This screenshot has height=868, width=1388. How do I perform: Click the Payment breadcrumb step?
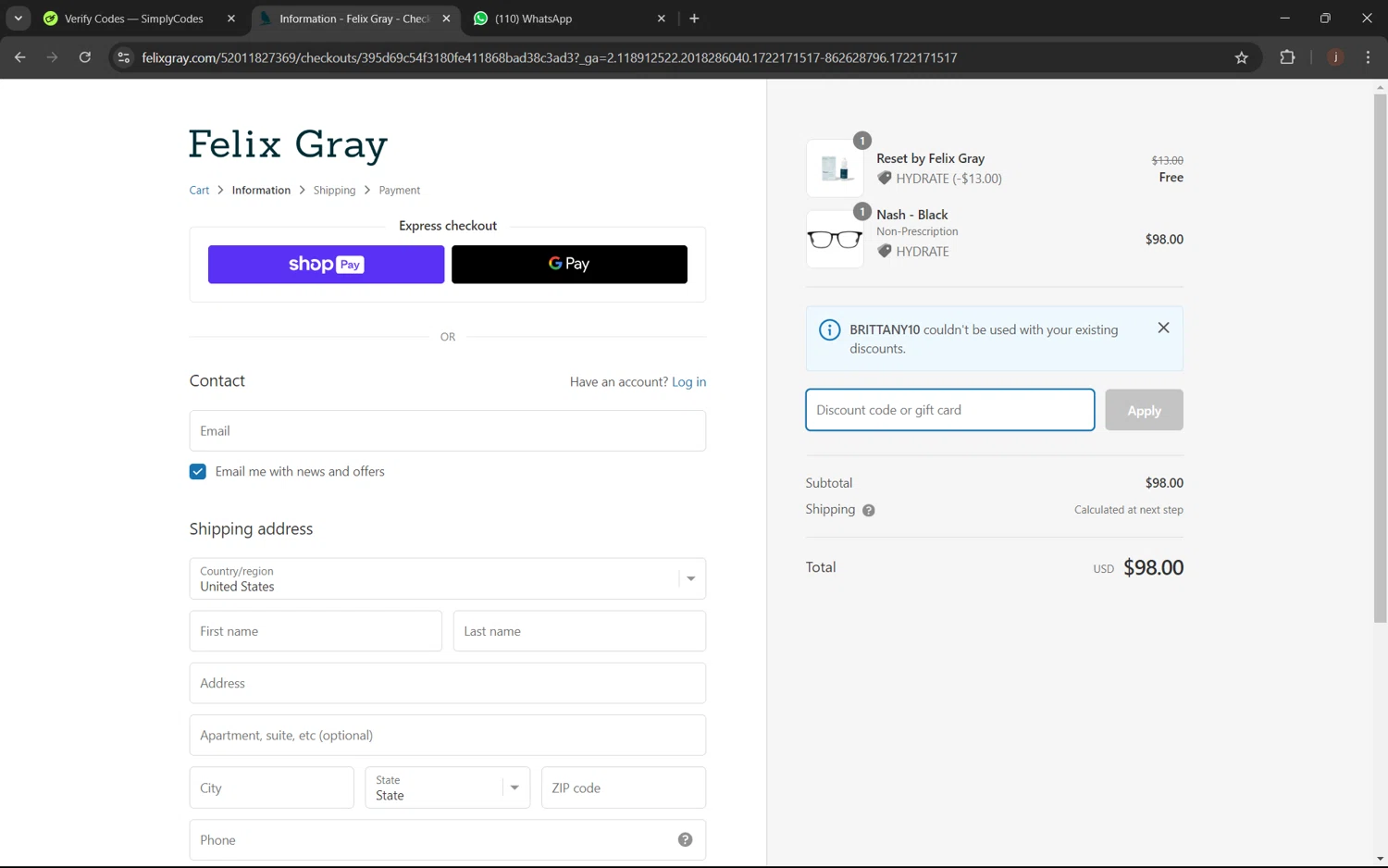click(399, 190)
